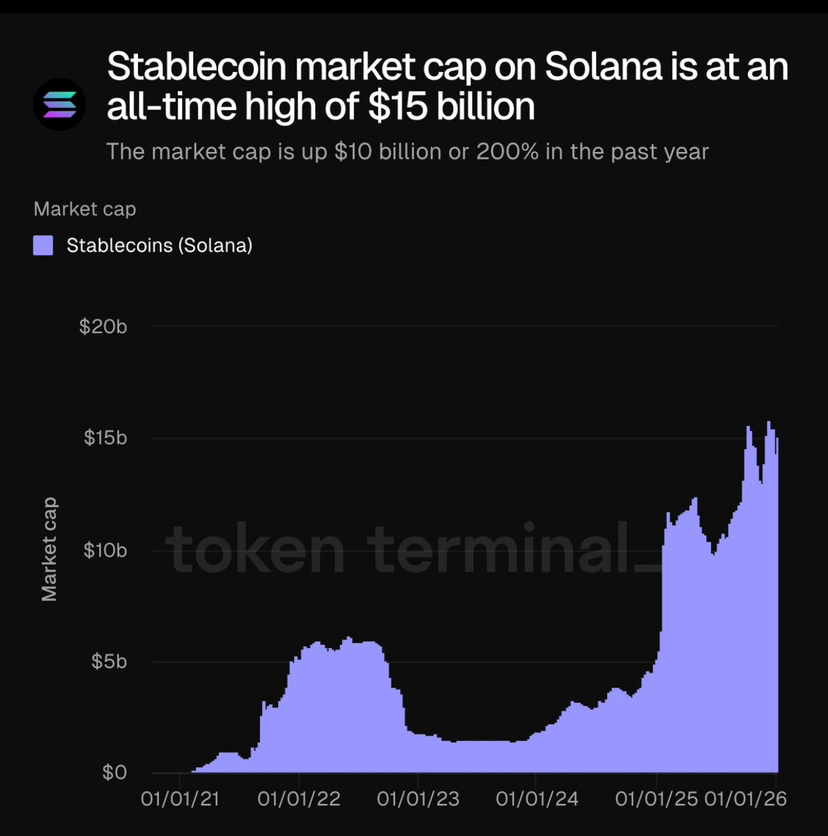
Task: Click the $0 y-axis label
Action: pyautogui.click(x=113, y=773)
